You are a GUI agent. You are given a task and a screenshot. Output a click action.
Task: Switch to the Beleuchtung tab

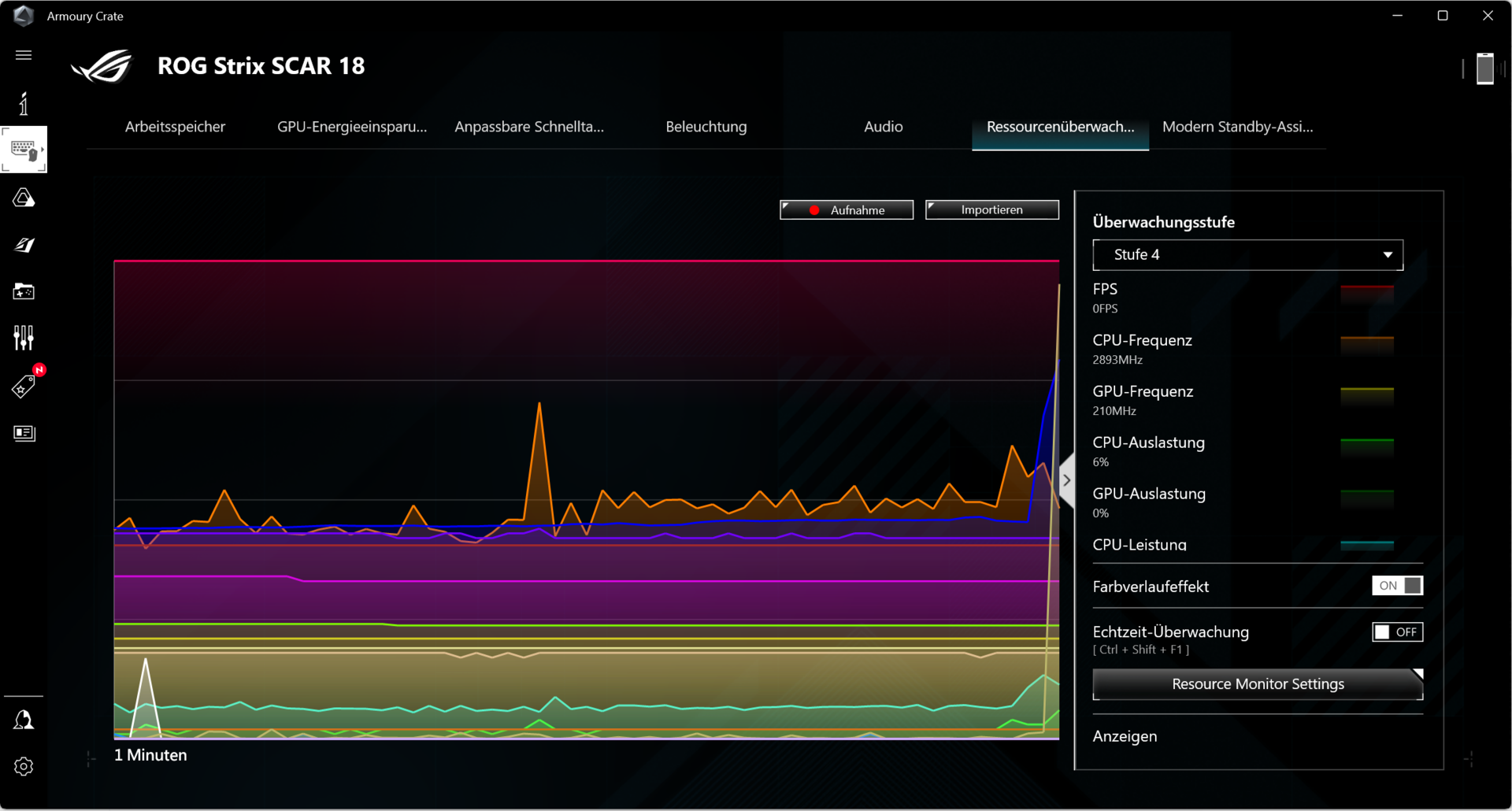706,127
